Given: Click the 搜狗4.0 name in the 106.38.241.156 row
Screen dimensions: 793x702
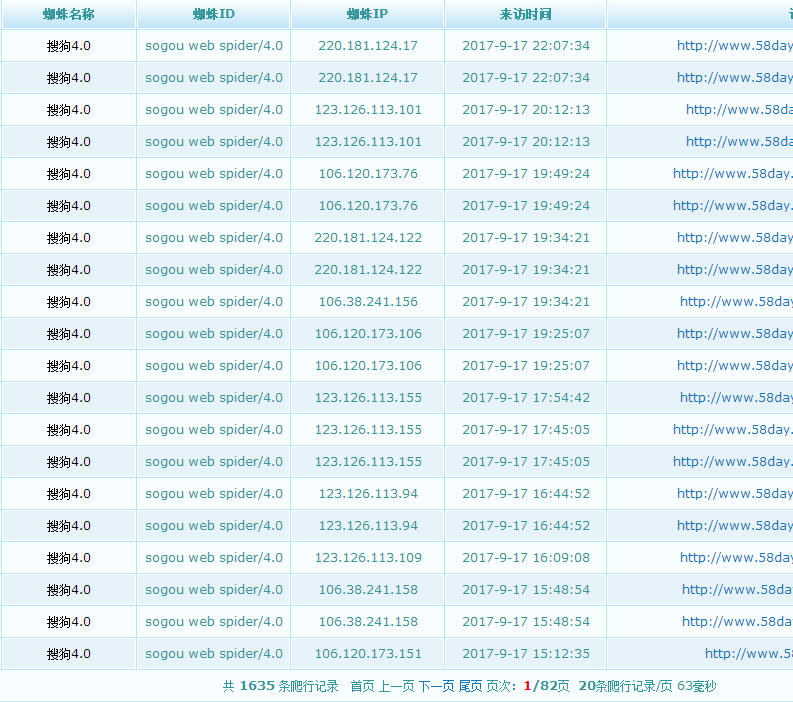Looking at the screenshot, I should 69,302.
